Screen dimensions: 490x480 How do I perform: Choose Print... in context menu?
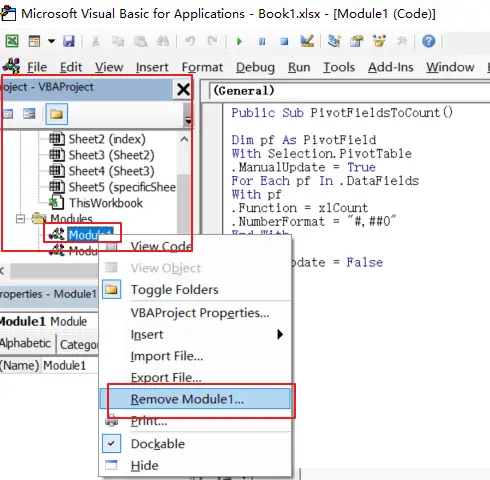[195, 421]
